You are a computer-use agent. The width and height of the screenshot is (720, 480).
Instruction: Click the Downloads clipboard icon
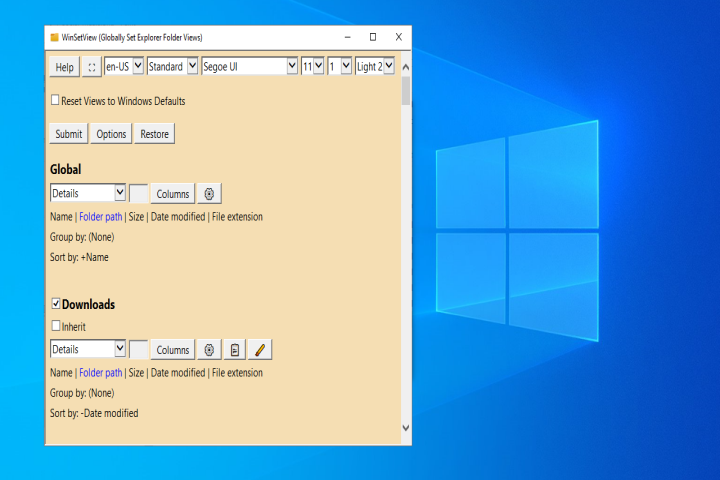coord(235,350)
